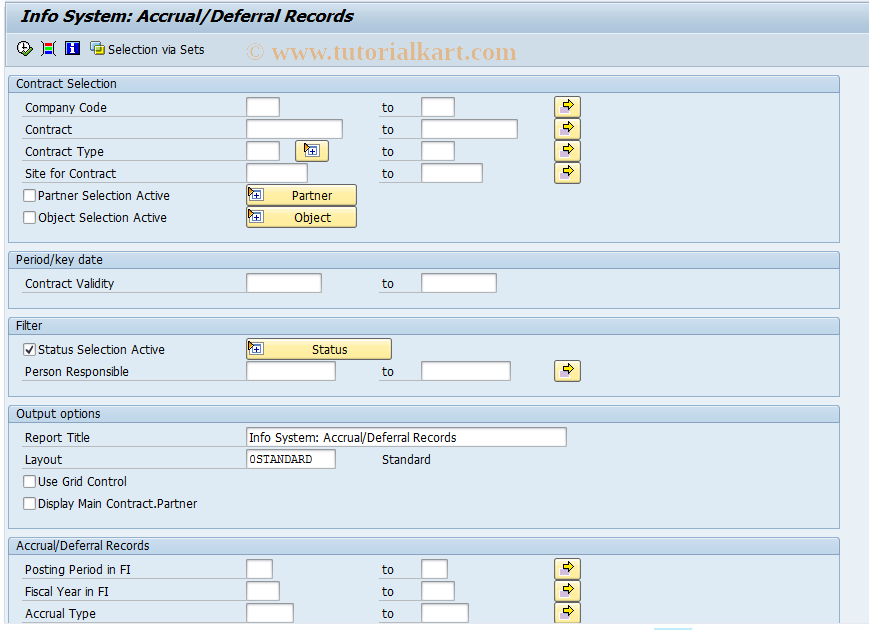Enable Object Selection Active checkbox
The image size is (869, 630).
tap(29, 218)
